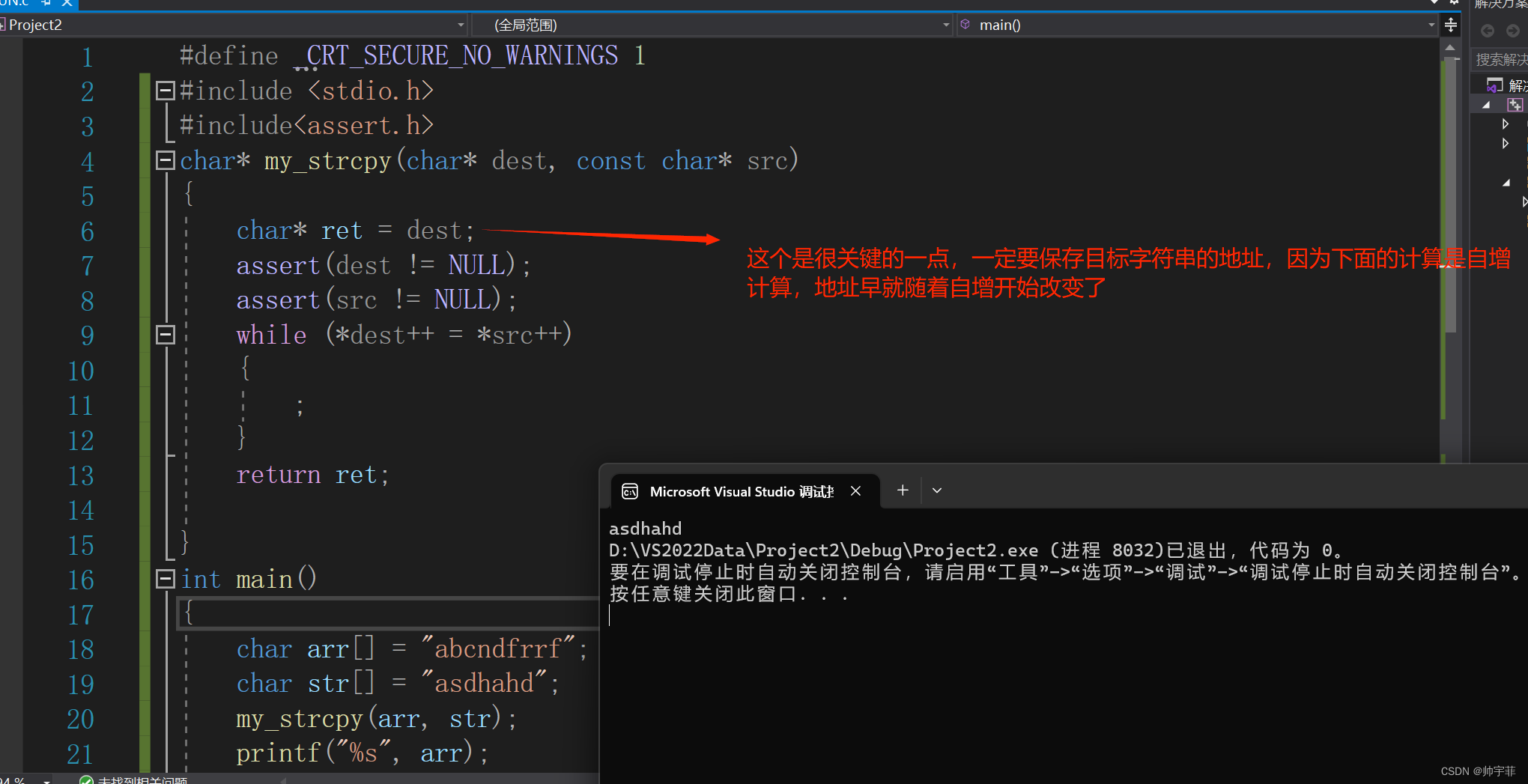Expand the first child node under the project
The height and width of the screenshot is (784, 1528).
pyautogui.click(x=1506, y=124)
